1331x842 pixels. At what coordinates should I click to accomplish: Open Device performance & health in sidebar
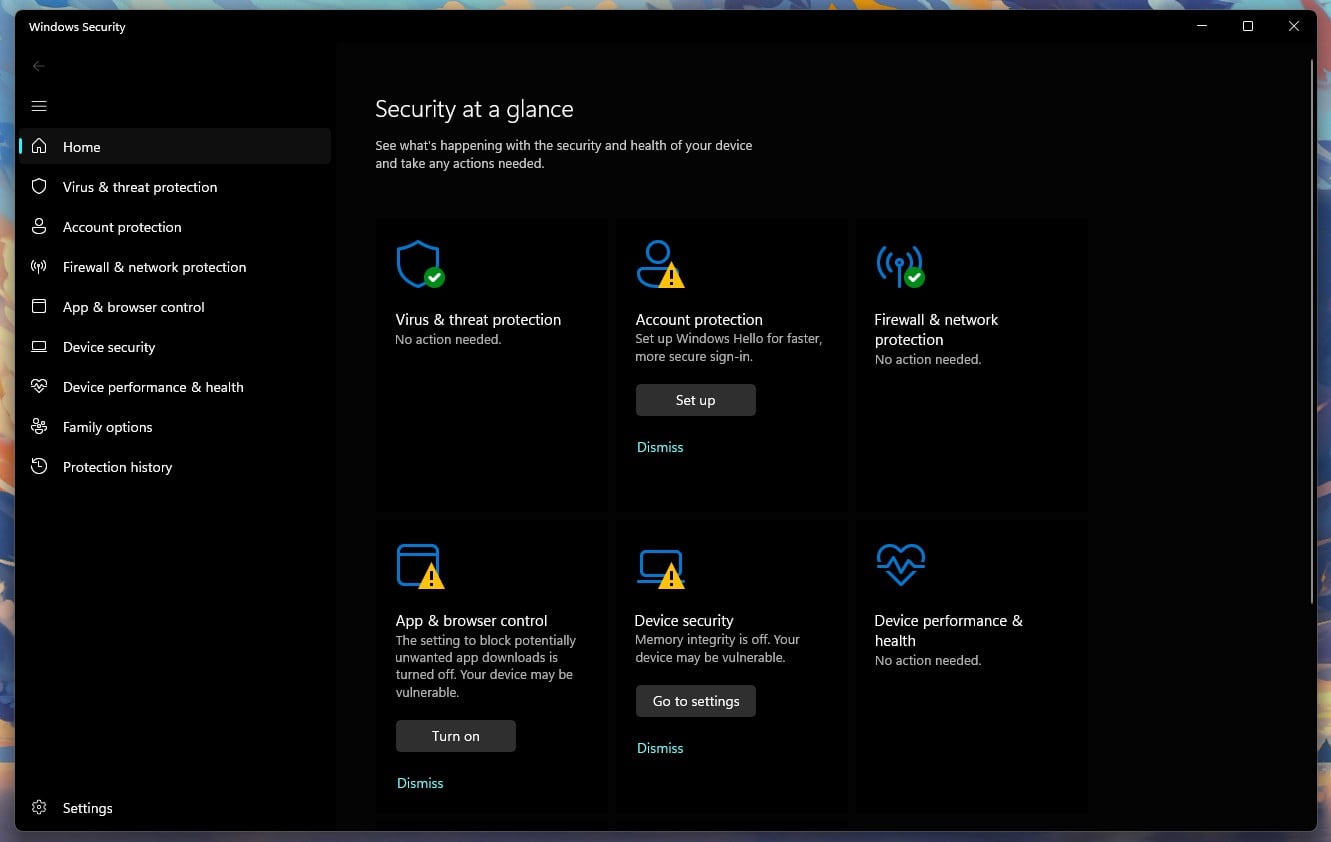175,386
